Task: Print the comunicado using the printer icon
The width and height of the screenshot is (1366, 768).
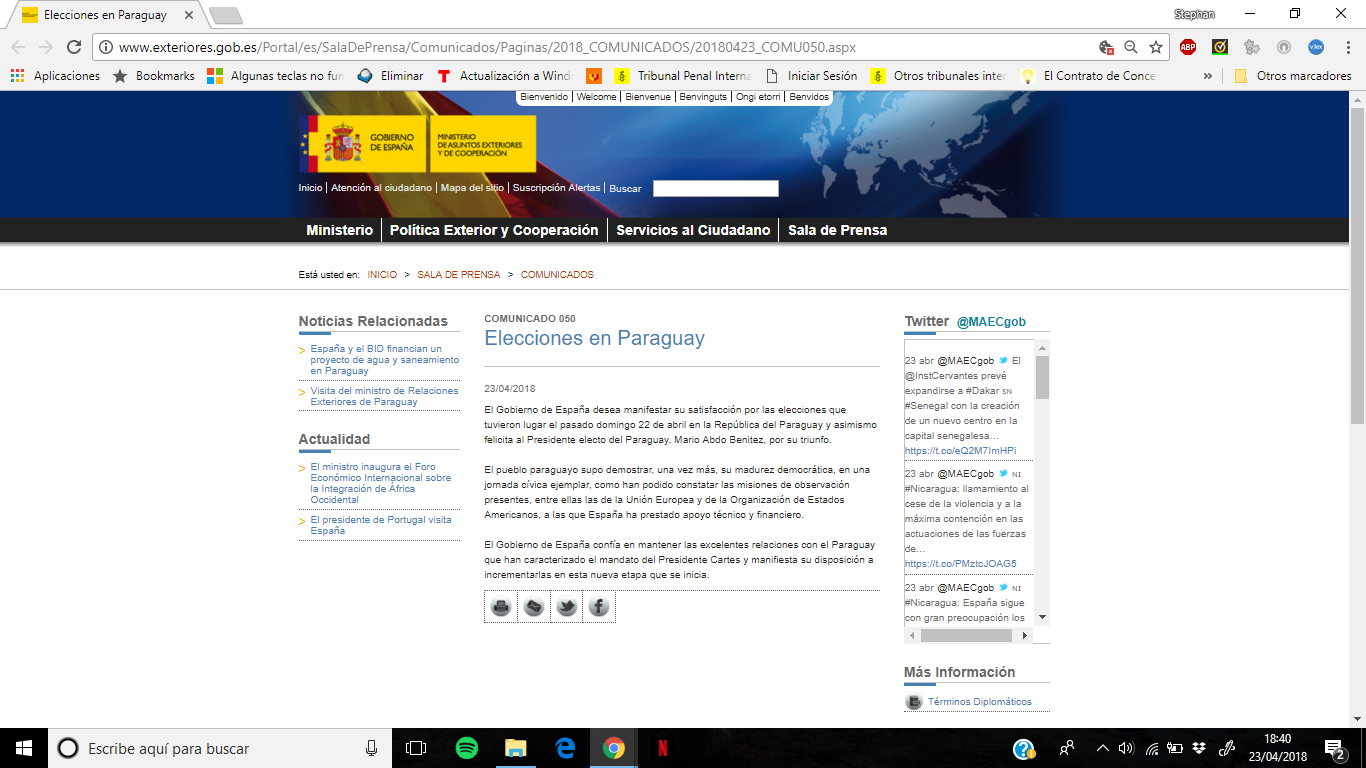Action: pyautogui.click(x=501, y=607)
